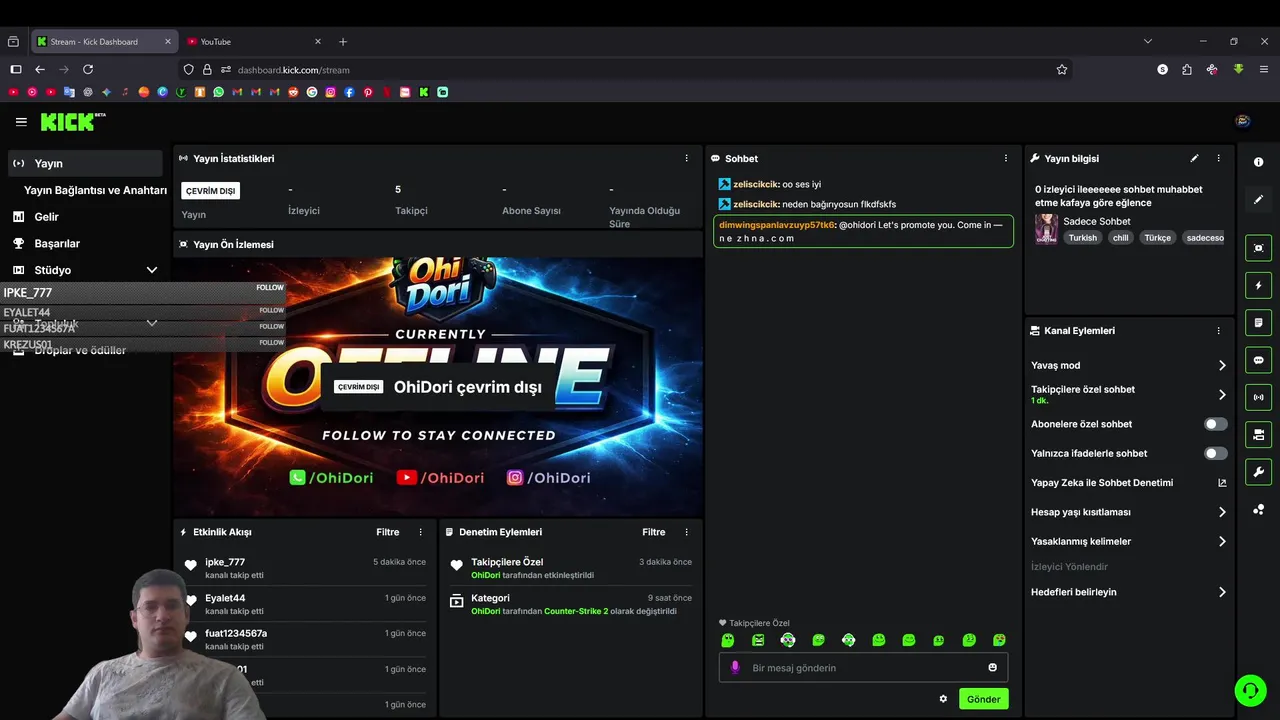Reload the page in browser toolbar

pos(88,70)
